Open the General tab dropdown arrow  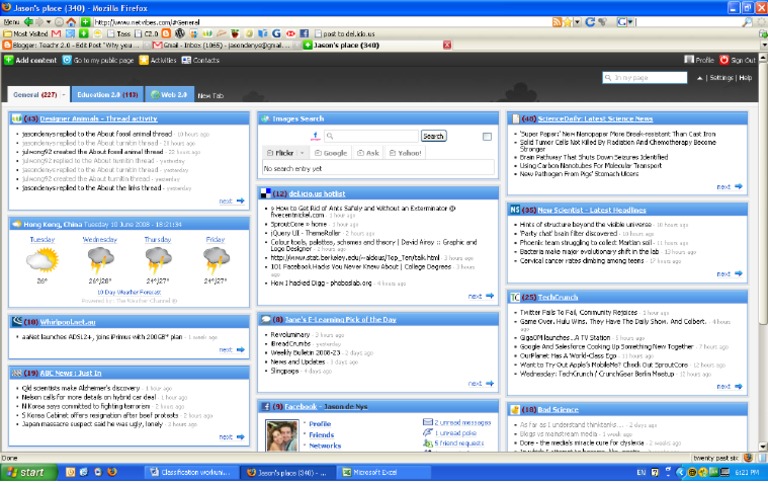pyautogui.click(x=64, y=95)
